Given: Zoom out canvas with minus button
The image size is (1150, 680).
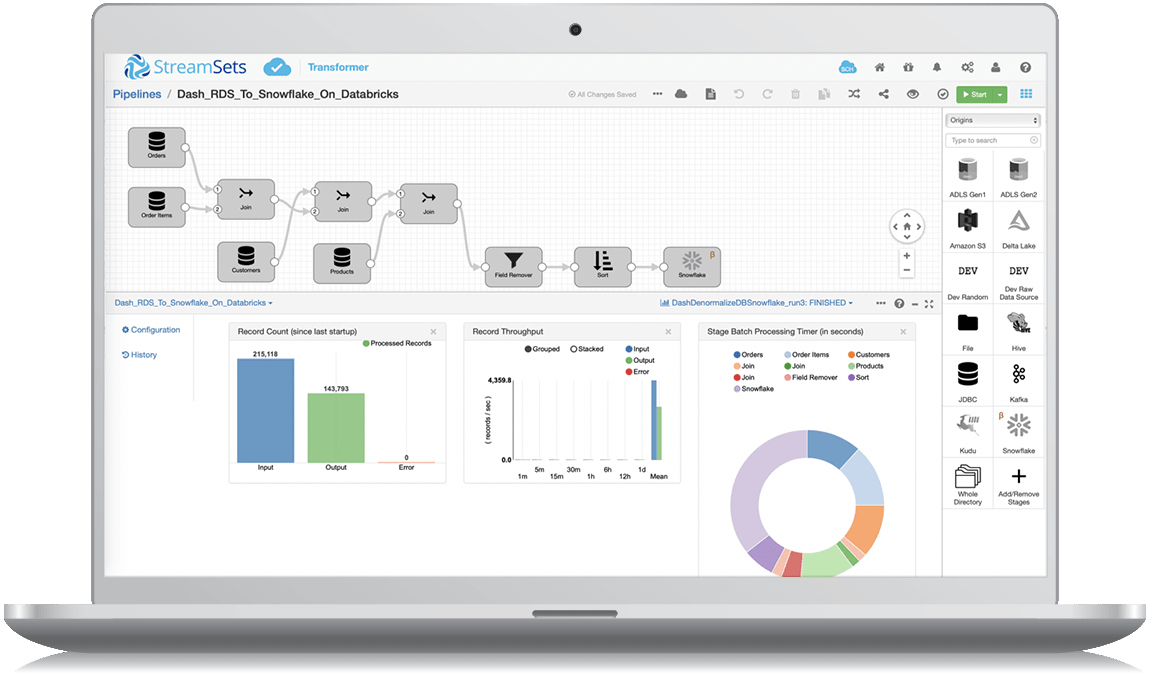Looking at the screenshot, I should (x=907, y=270).
